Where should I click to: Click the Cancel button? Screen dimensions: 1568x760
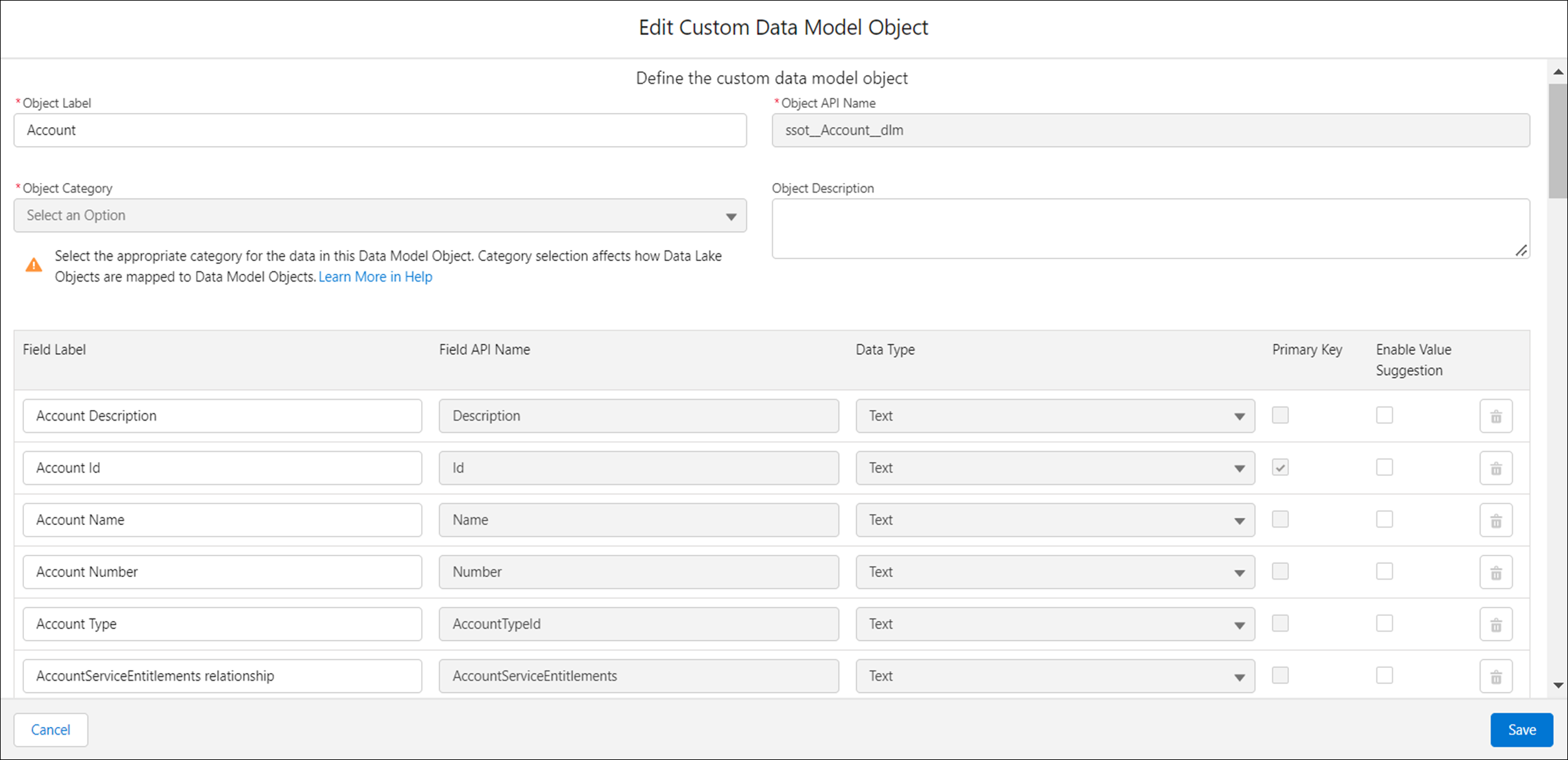pyautogui.click(x=51, y=729)
